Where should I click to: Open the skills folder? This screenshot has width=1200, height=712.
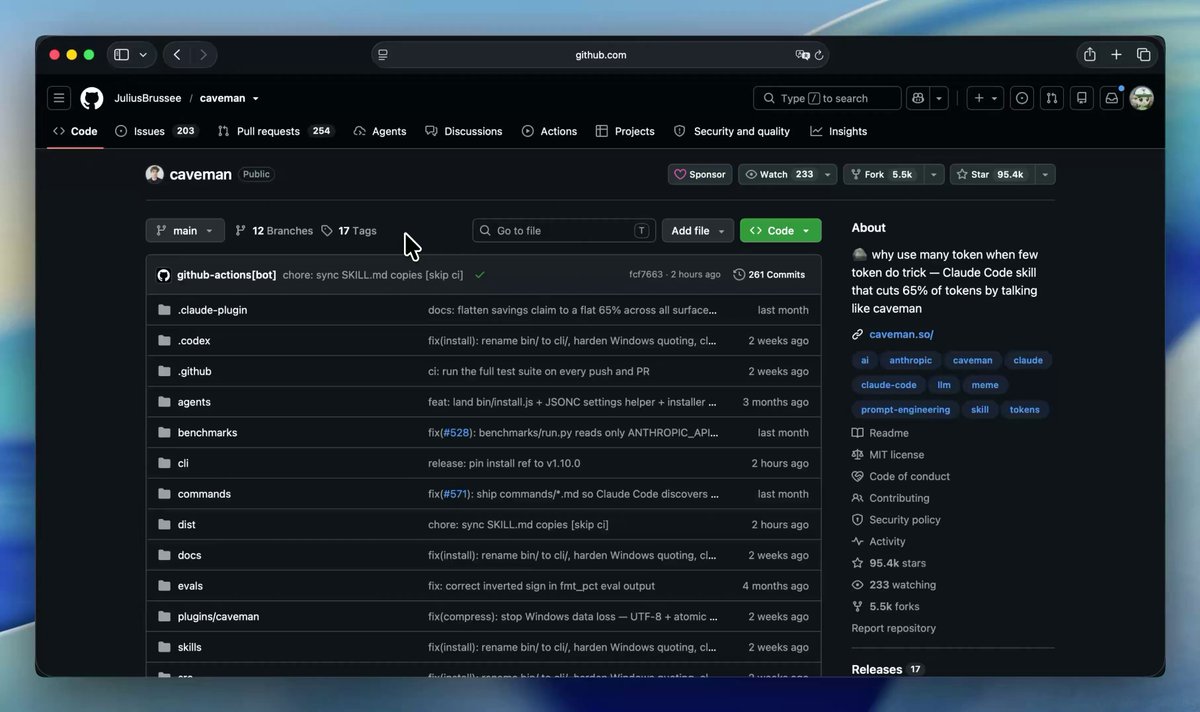(190, 647)
